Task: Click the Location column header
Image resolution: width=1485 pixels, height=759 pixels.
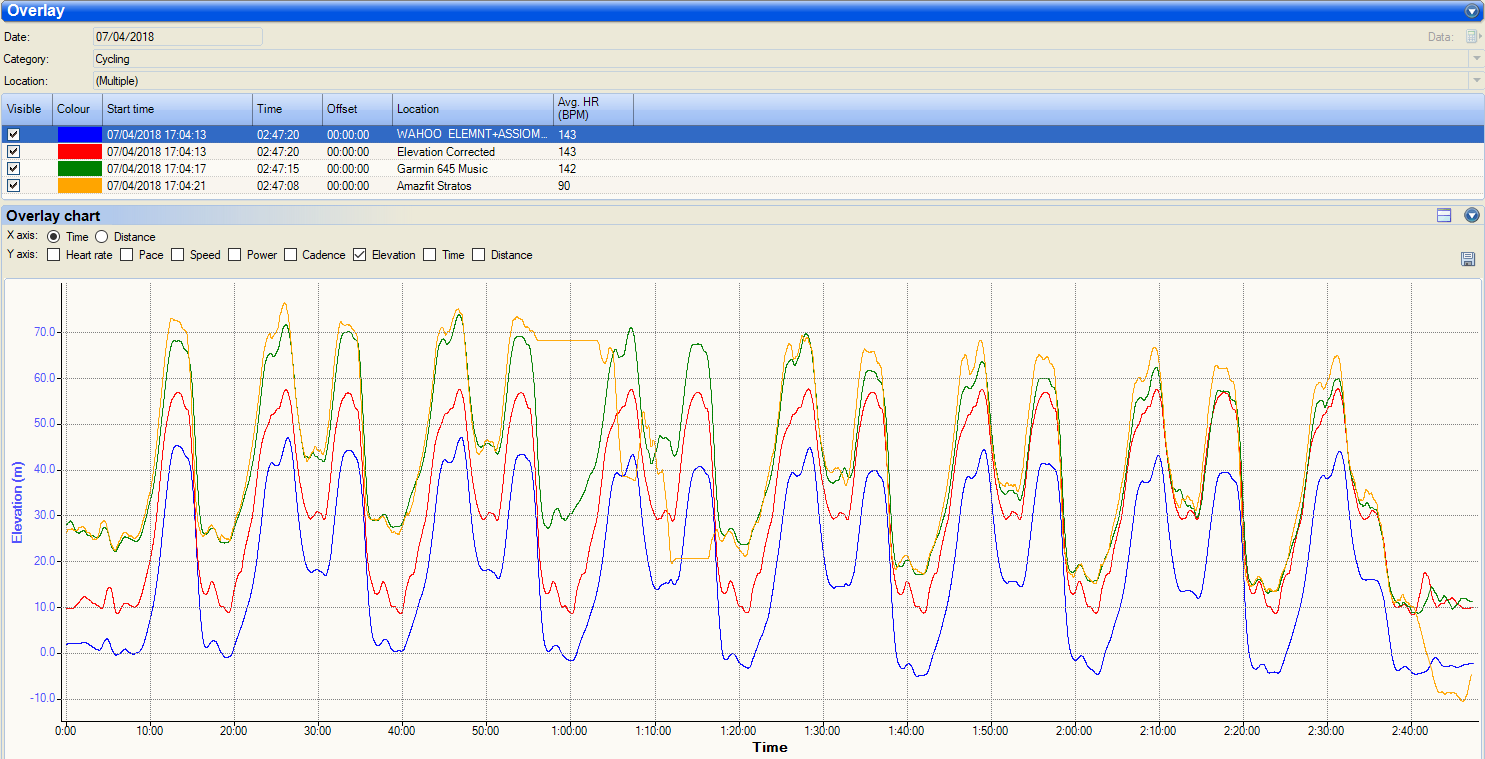Action: 472,109
